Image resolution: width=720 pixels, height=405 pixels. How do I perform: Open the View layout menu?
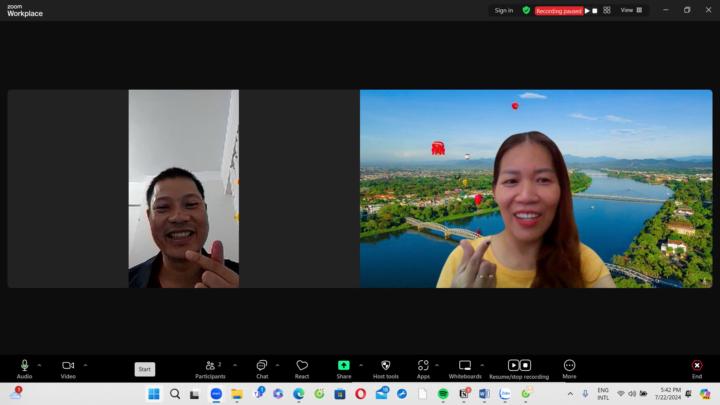coord(631,10)
